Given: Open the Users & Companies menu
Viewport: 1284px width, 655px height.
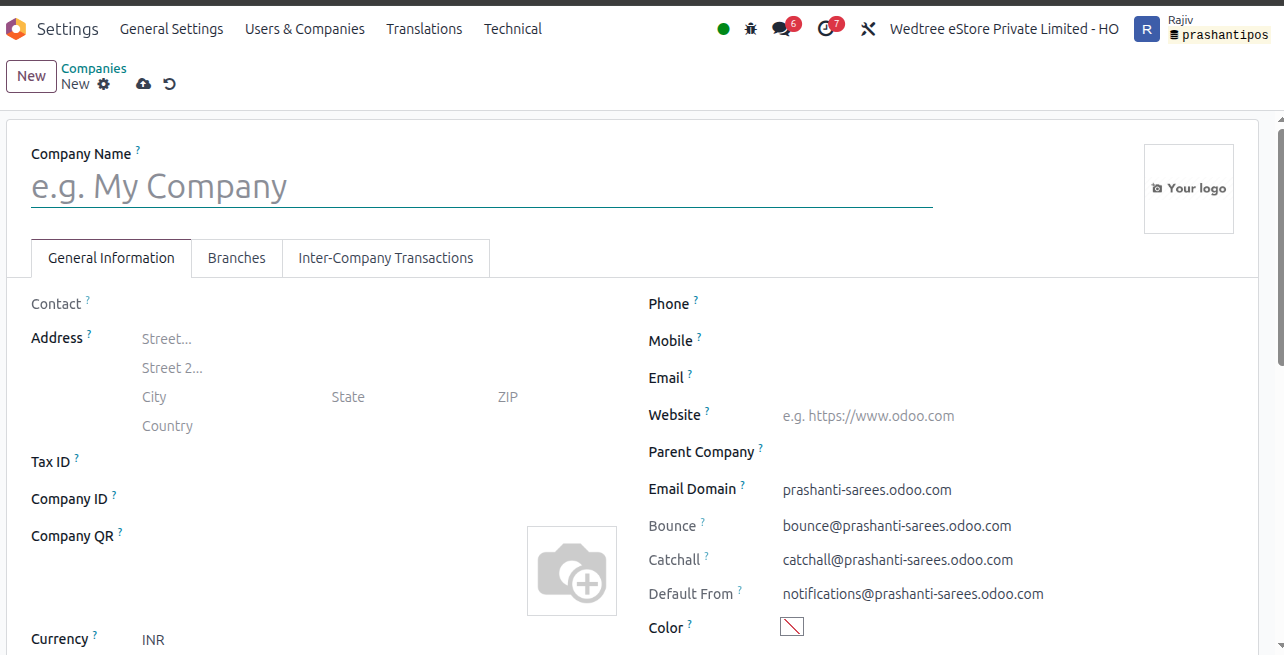Looking at the screenshot, I should [305, 29].
